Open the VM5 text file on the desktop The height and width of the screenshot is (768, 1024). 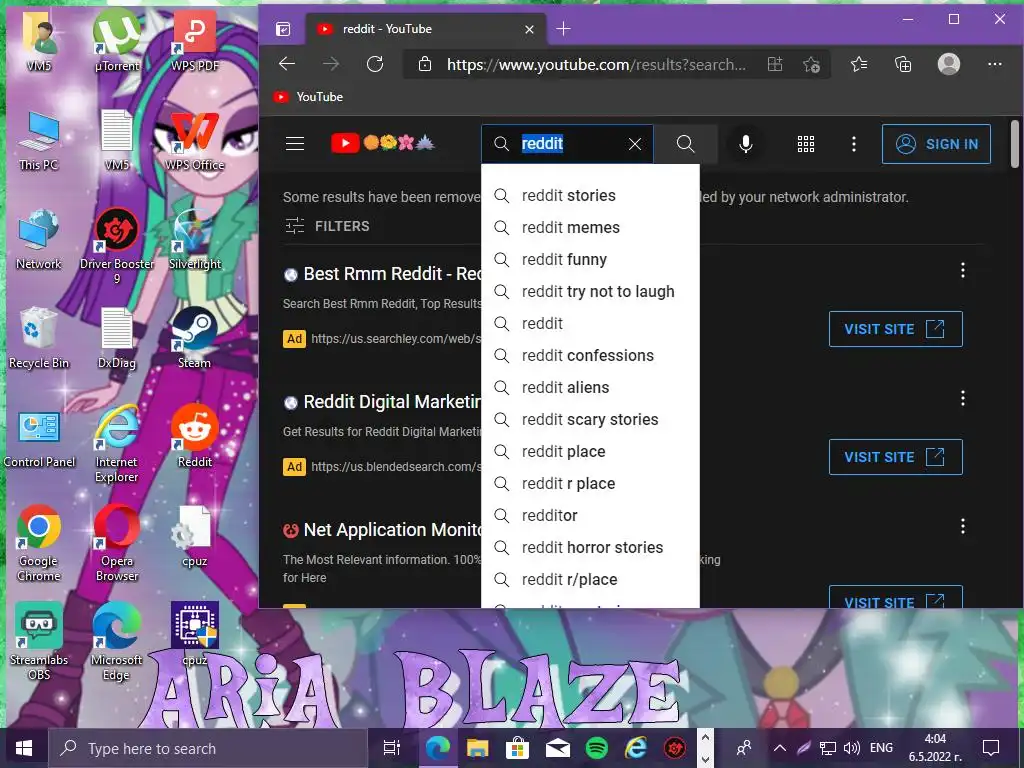pos(117,140)
